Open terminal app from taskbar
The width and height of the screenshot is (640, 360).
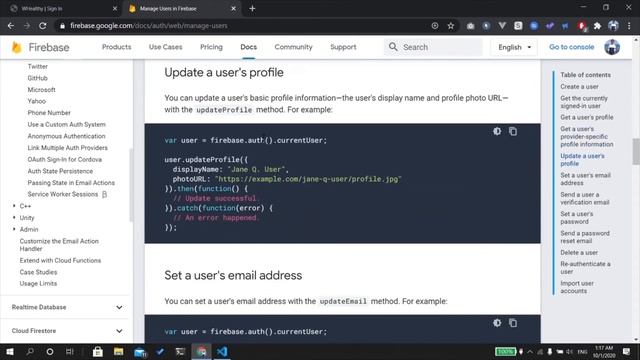(x=180, y=351)
